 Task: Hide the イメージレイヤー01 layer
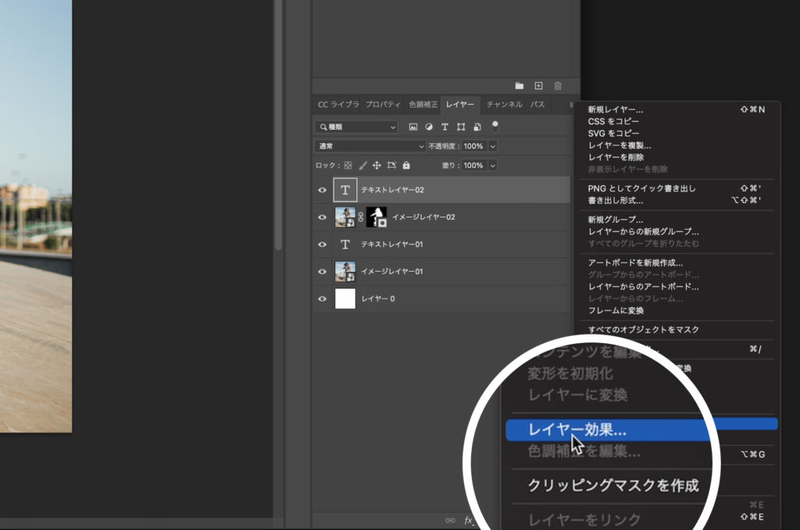322,271
